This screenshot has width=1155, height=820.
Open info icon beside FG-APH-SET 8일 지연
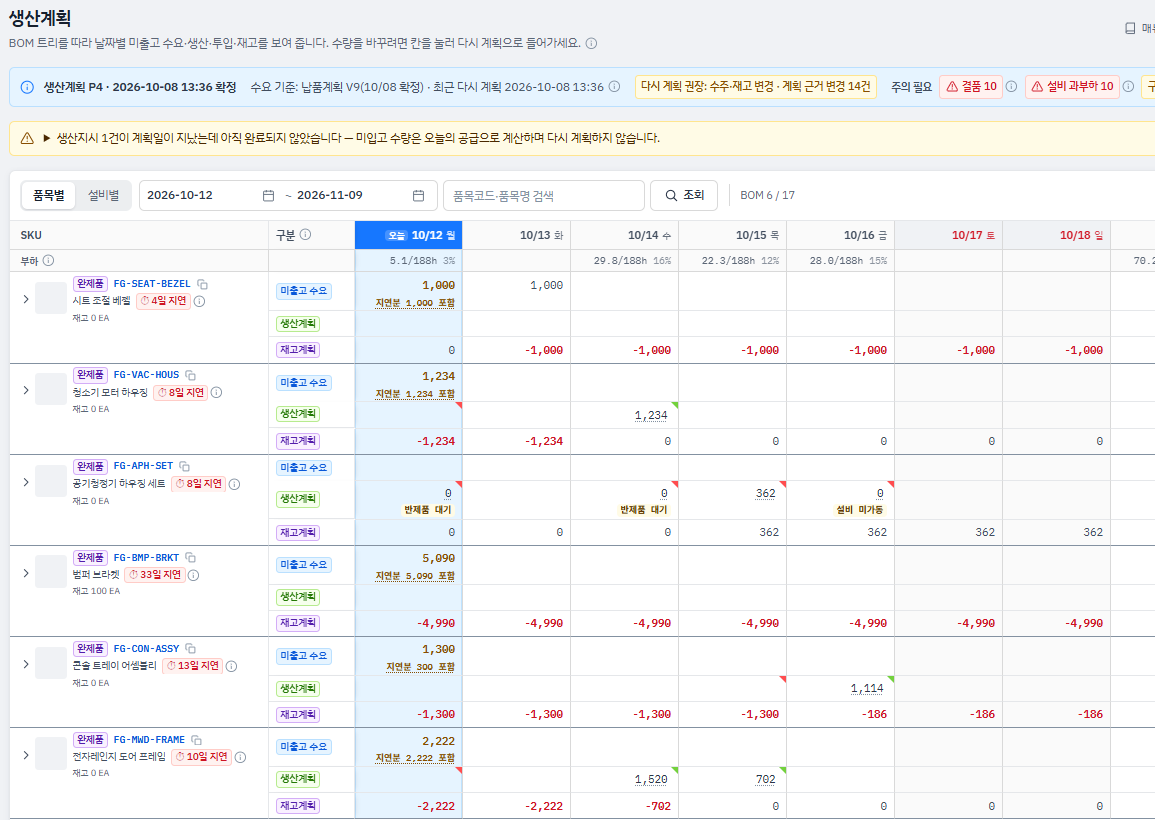click(234, 484)
